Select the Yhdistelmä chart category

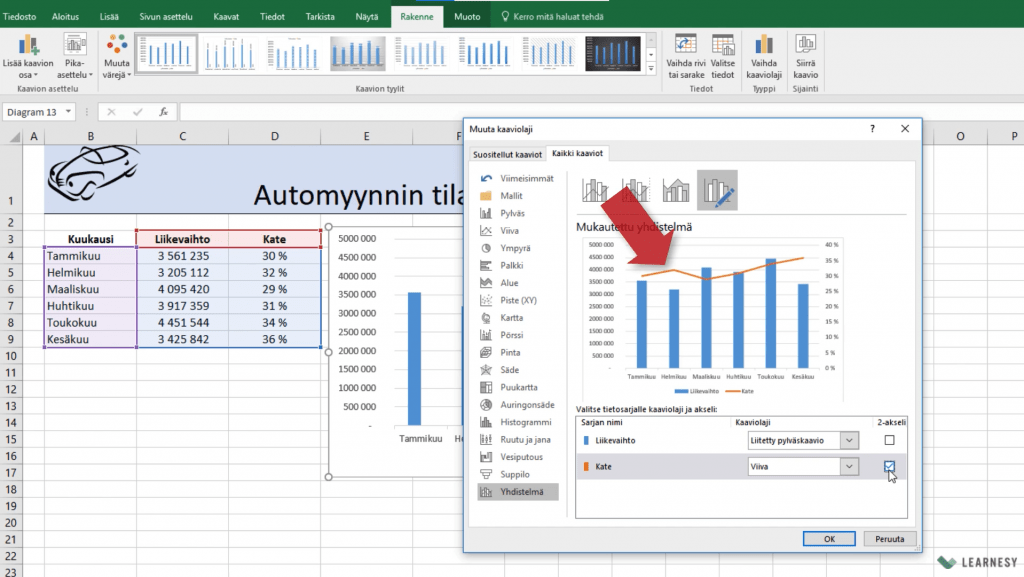(x=518, y=491)
